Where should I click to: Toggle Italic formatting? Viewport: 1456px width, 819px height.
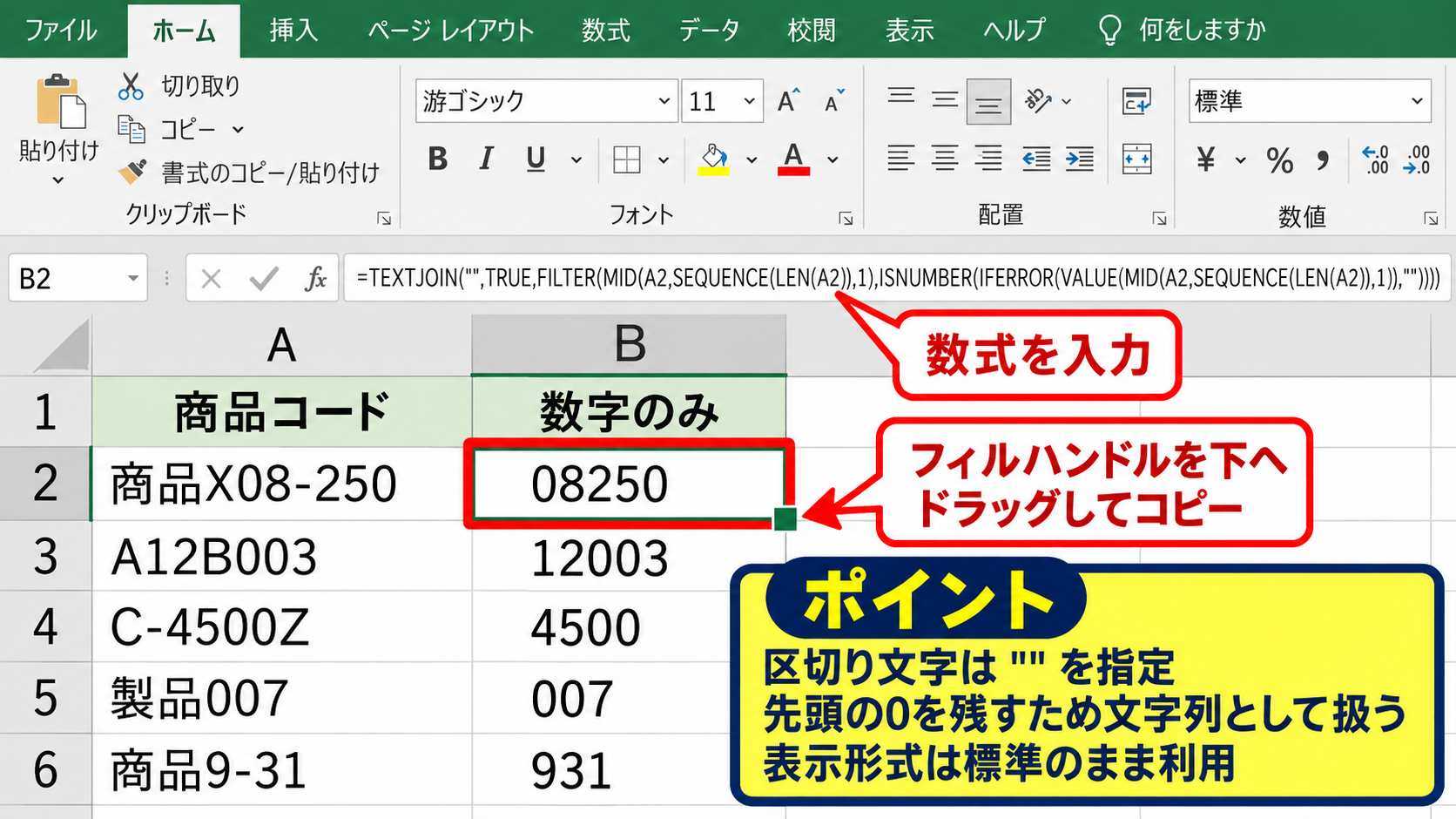tap(486, 159)
